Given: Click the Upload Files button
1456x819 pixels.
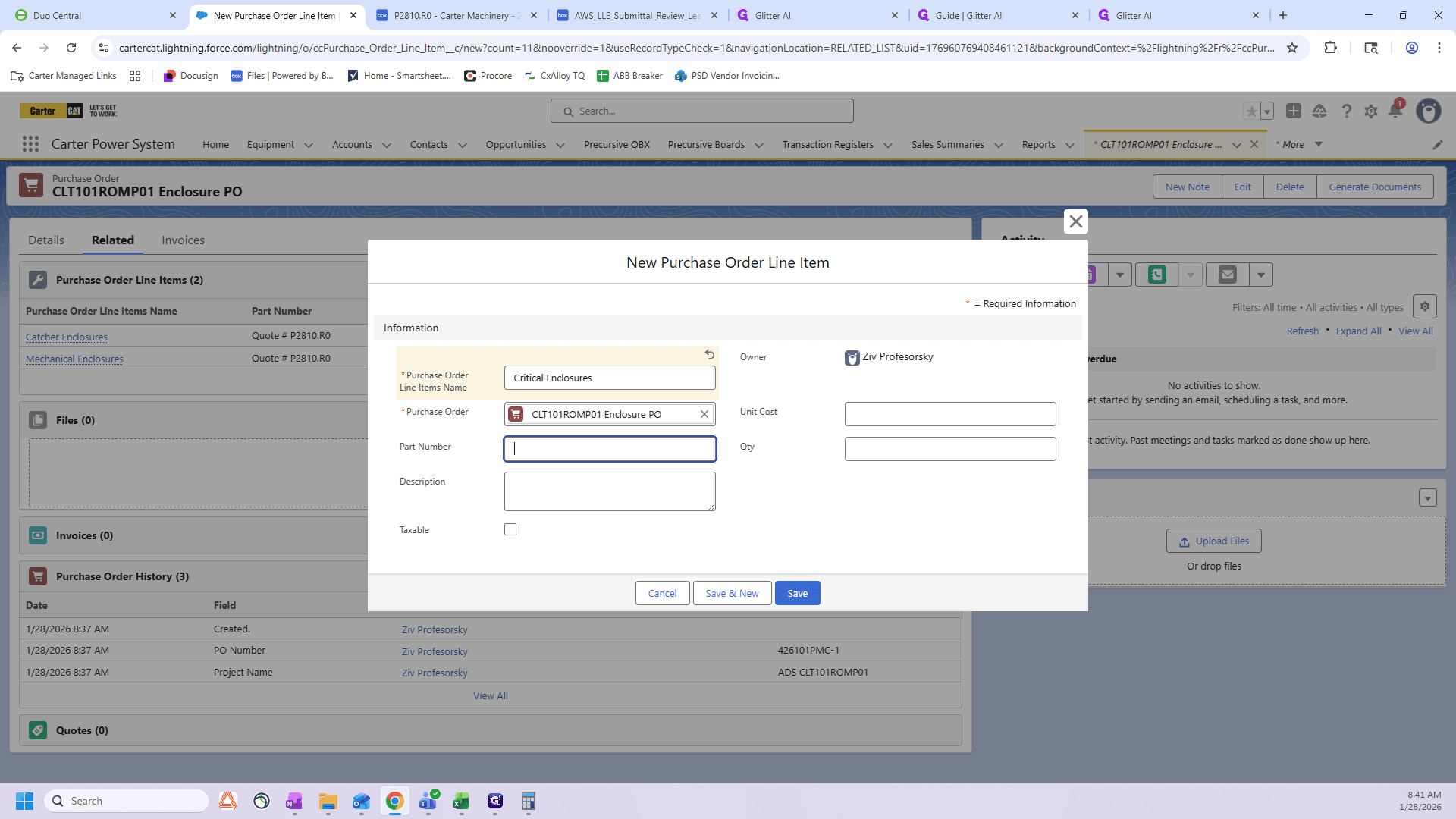Looking at the screenshot, I should tap(1214, 541).
